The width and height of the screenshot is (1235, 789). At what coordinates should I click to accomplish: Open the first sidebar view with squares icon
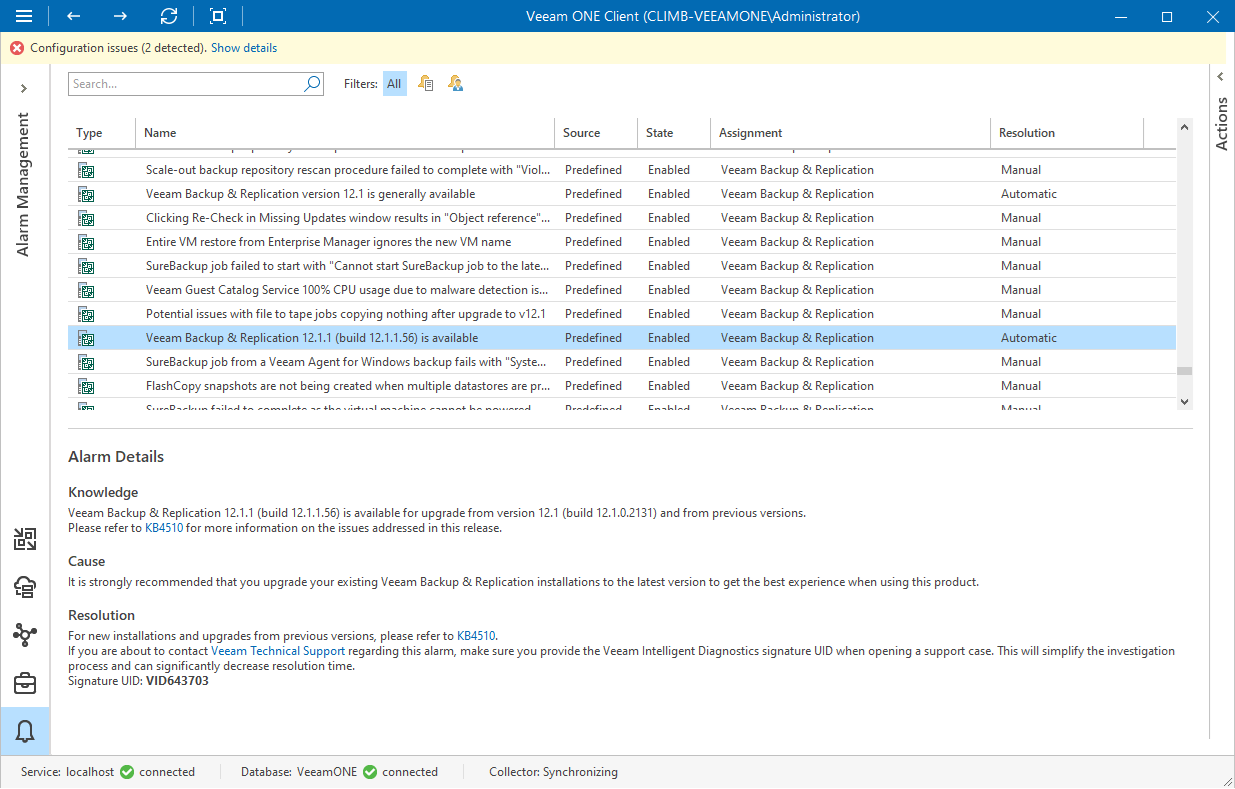point(25,540)
